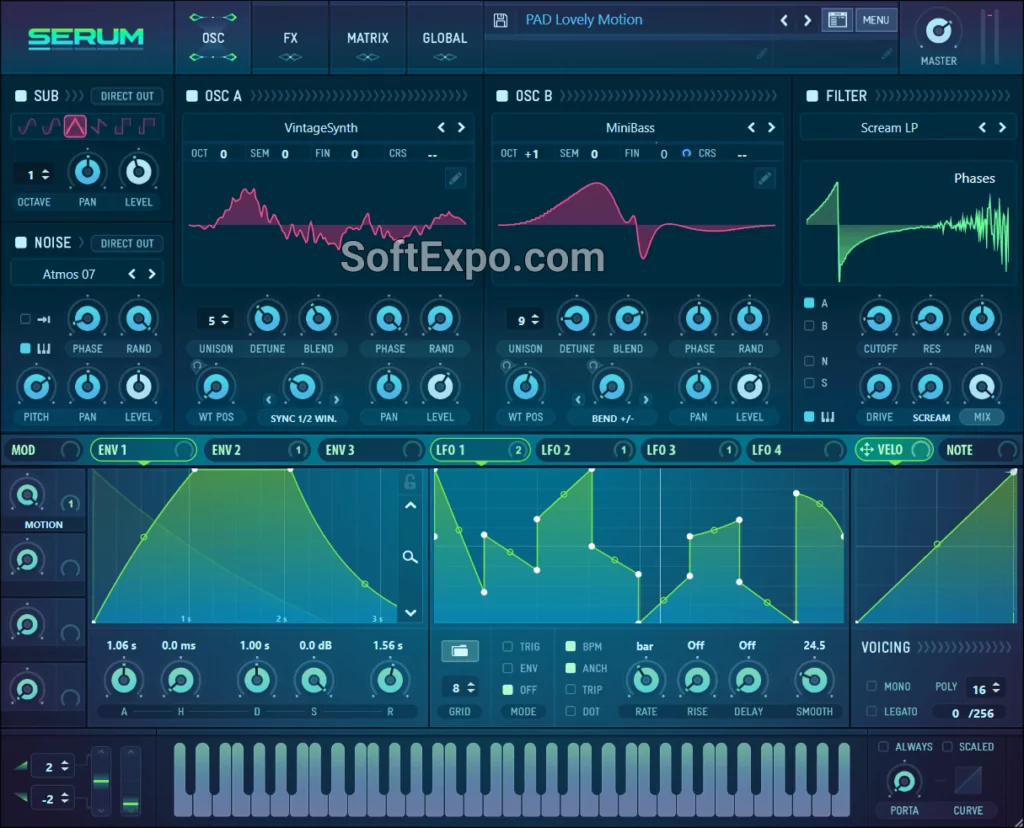This screenshot has height=828, width=1024.
Task: Enable MONO voicing in the VOICING panel
Action: click(874, 686)
